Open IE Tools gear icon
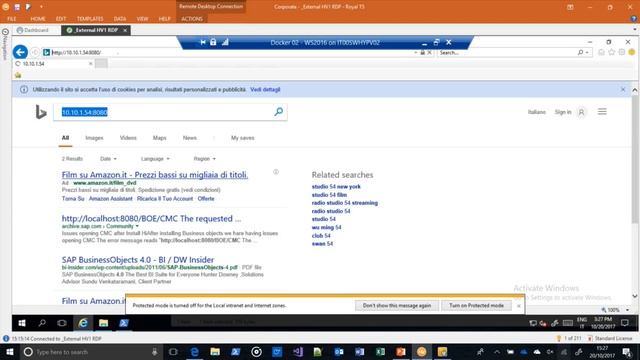640x360 pixels. (622, 52)
